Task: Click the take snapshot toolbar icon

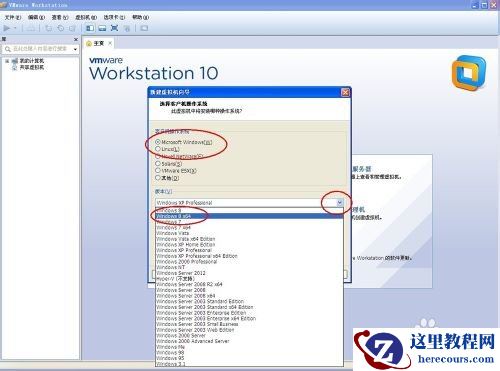Action: pyautogui.click(x=49, y=28)
